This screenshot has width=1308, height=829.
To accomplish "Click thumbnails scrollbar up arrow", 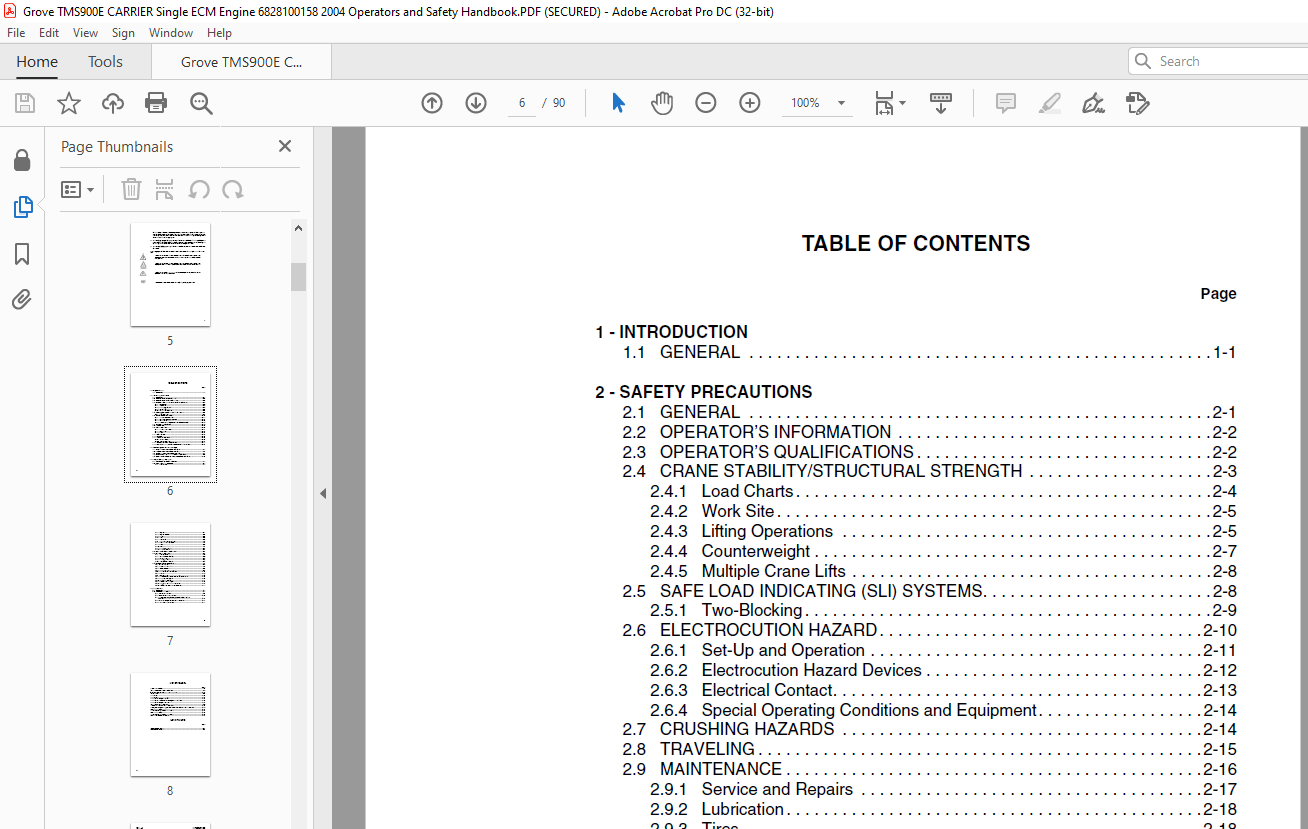I will point(298,228).
